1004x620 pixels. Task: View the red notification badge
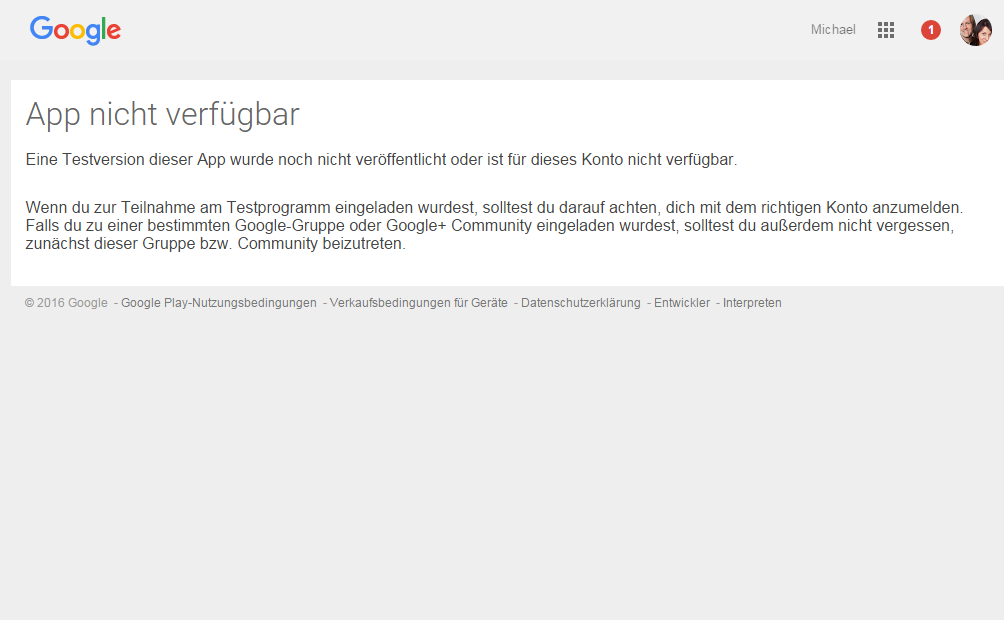930,30
